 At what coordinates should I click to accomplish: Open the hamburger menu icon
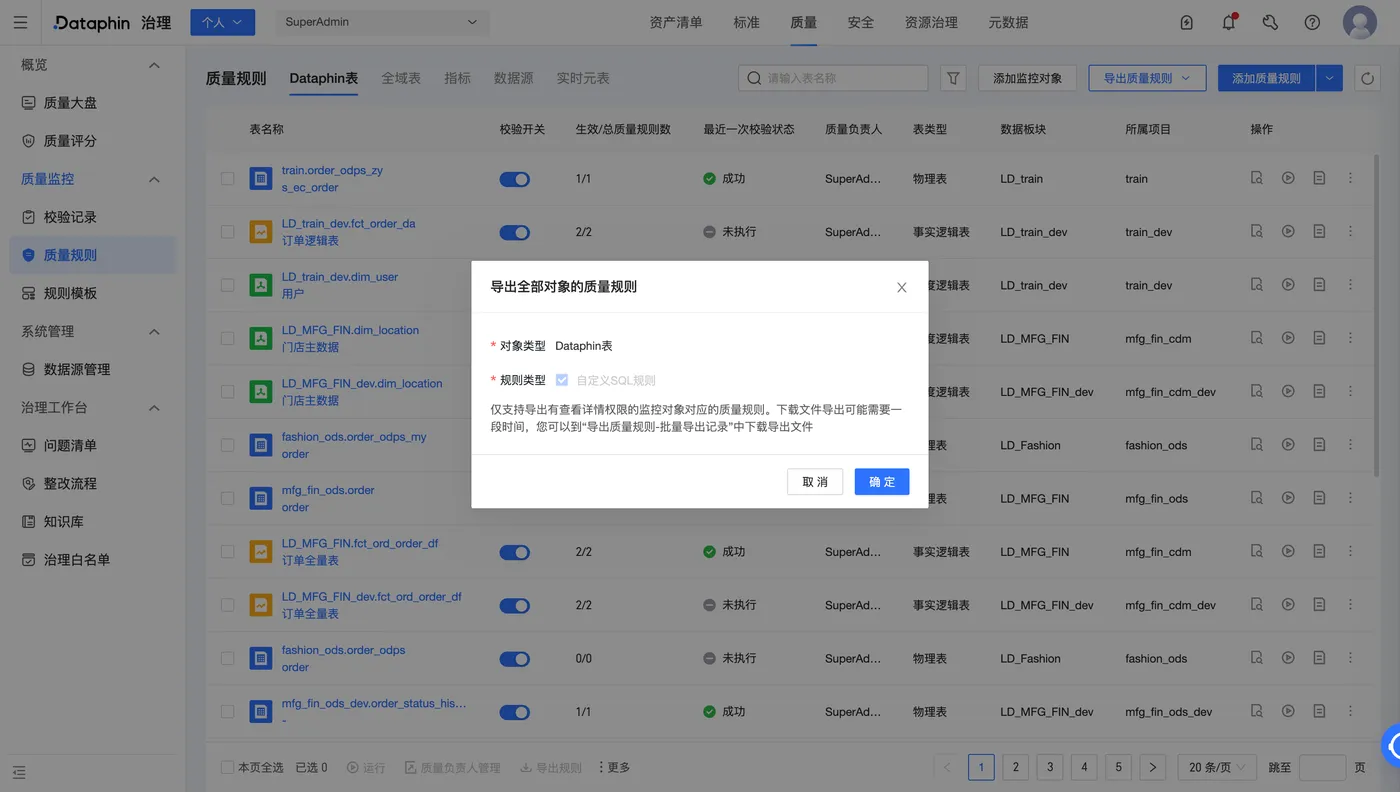point(20,22)
